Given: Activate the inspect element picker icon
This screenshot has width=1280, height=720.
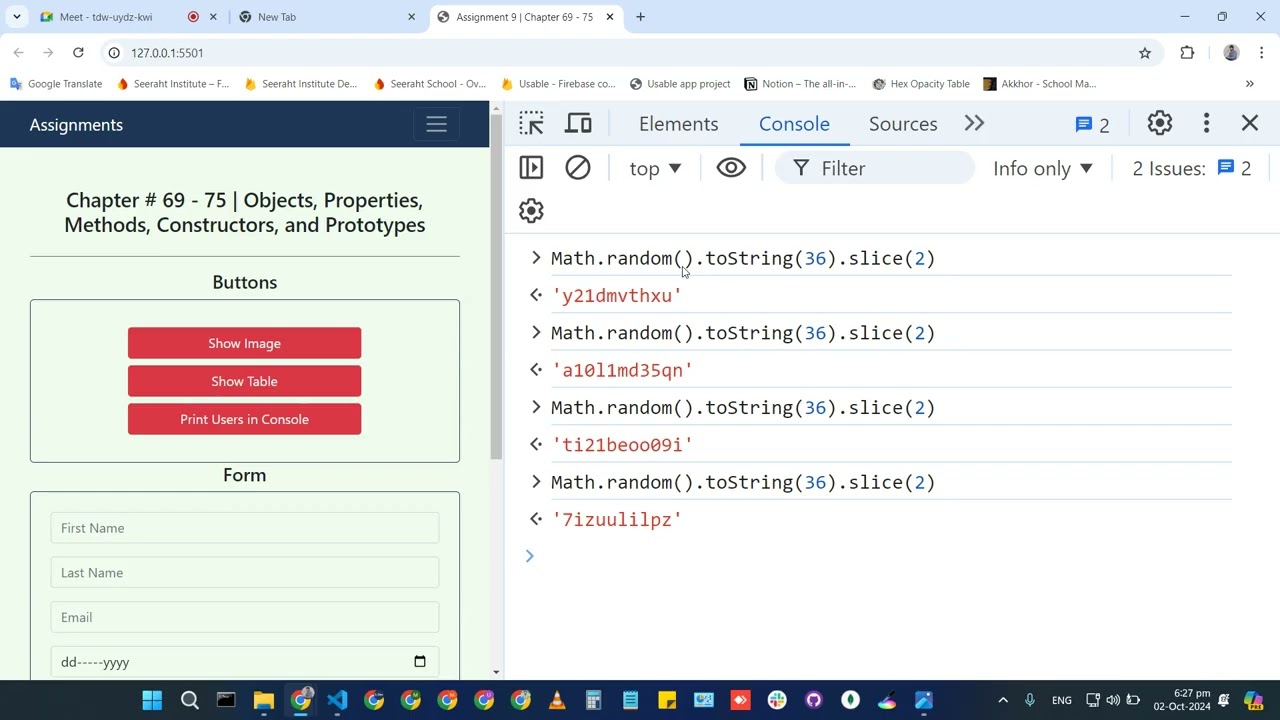Looking at the screenshot, I should pos(531,124).
